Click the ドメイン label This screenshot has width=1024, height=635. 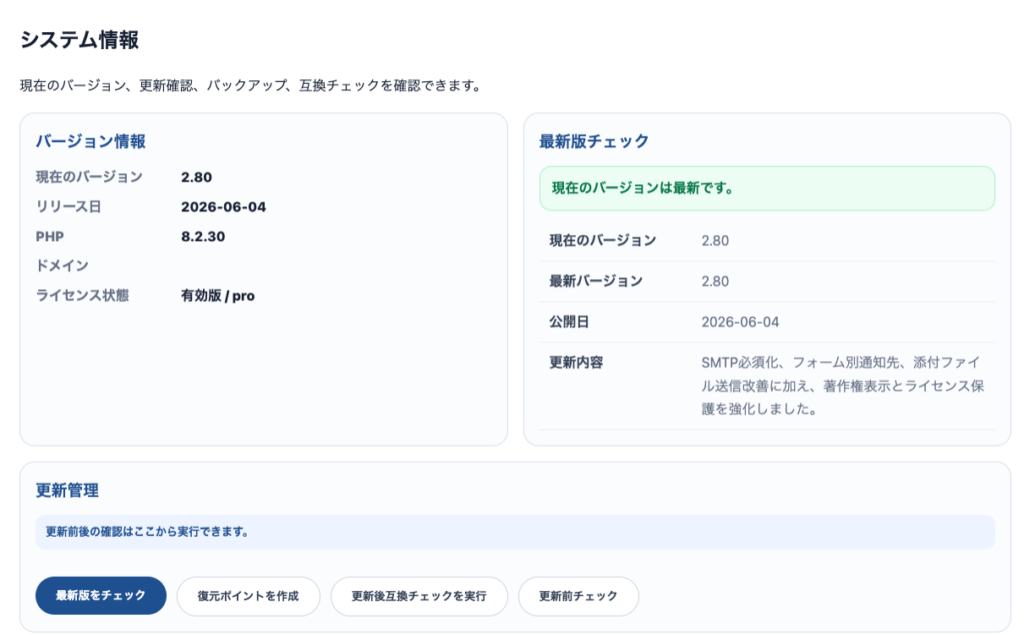coord(62,266)
